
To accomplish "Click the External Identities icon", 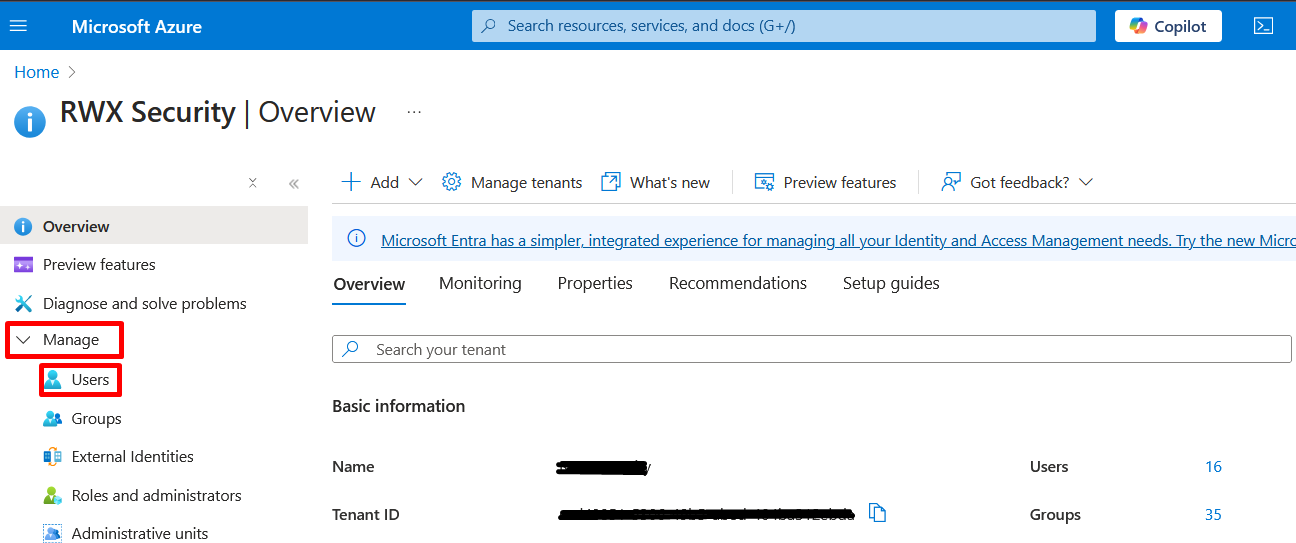I will click(x=53, y=456).
